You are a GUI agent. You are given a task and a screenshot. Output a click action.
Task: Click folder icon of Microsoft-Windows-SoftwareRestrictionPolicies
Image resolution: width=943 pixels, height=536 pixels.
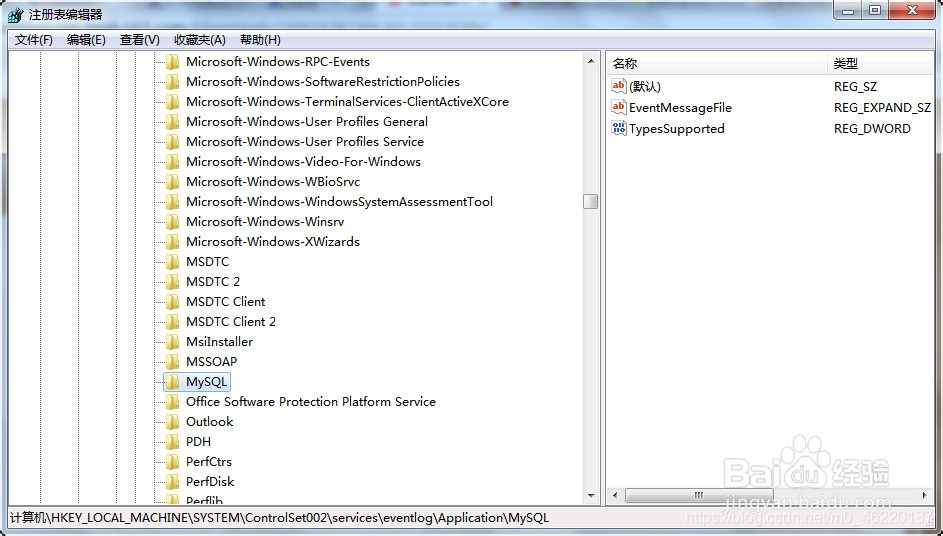[173, 82]
